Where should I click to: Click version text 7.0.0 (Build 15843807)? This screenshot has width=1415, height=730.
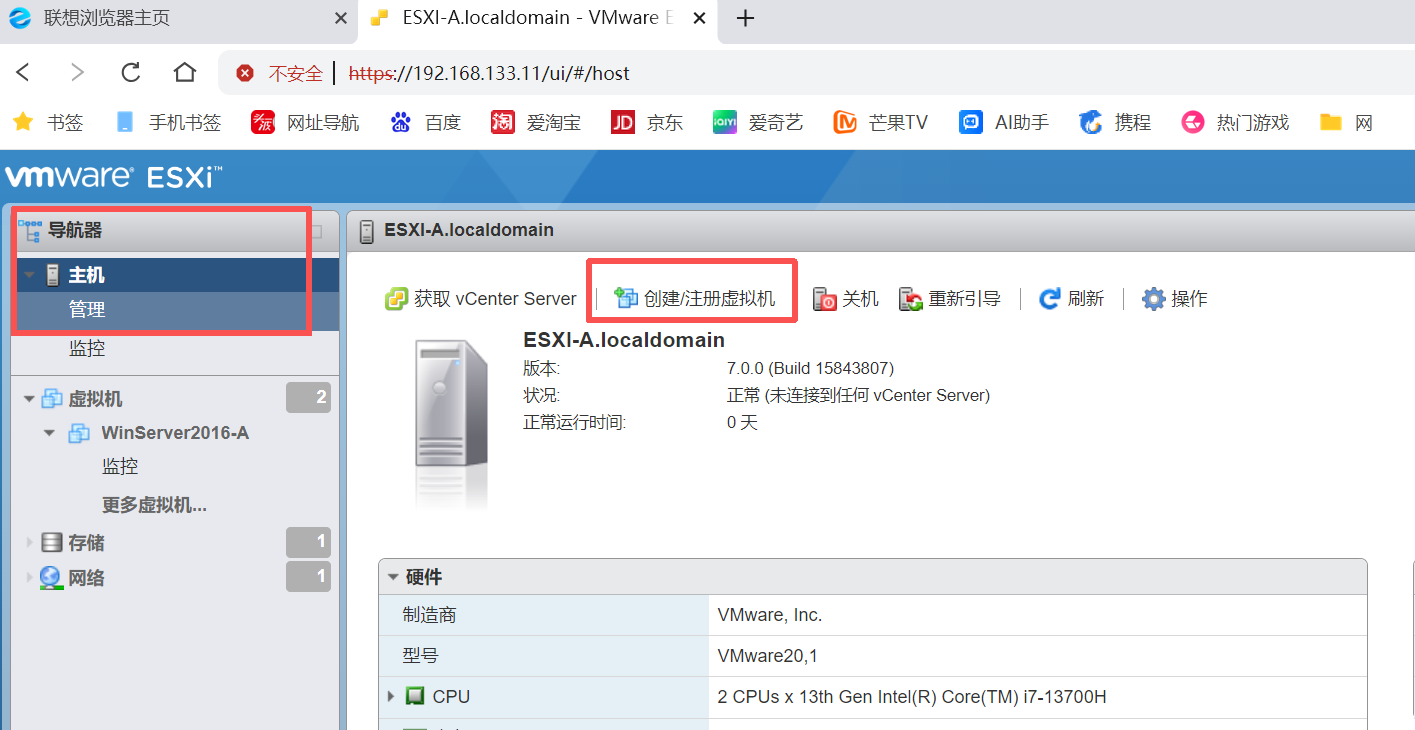pos(810,368)
